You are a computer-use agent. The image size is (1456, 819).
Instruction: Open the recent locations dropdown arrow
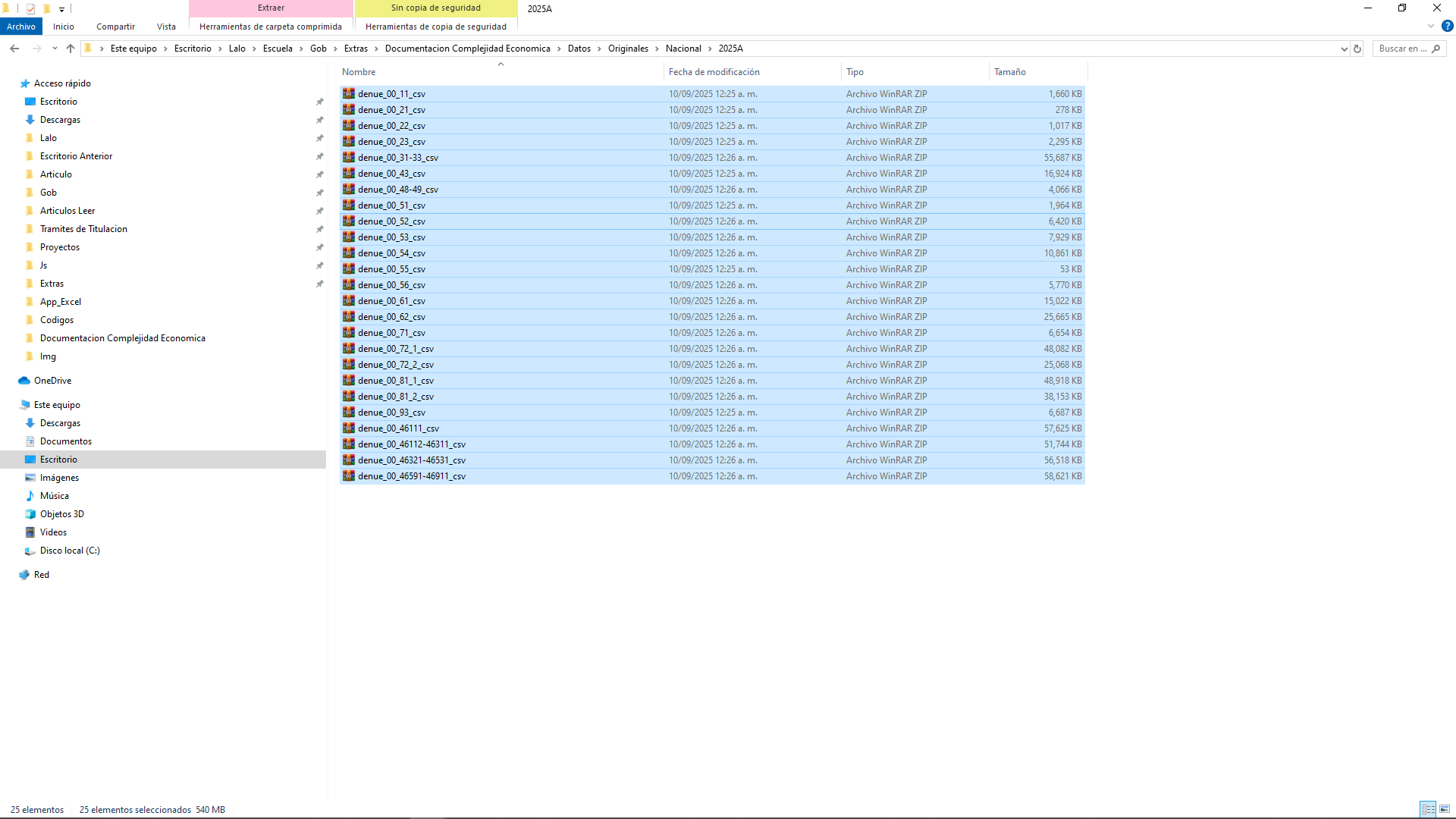pos(55,49)
